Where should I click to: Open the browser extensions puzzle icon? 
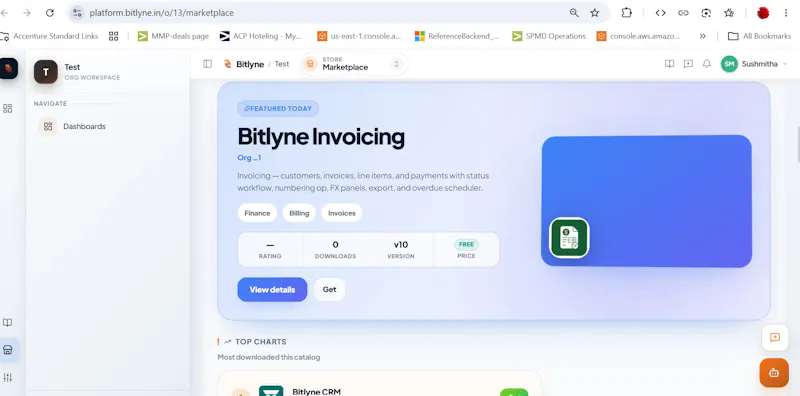click(627, 13)
